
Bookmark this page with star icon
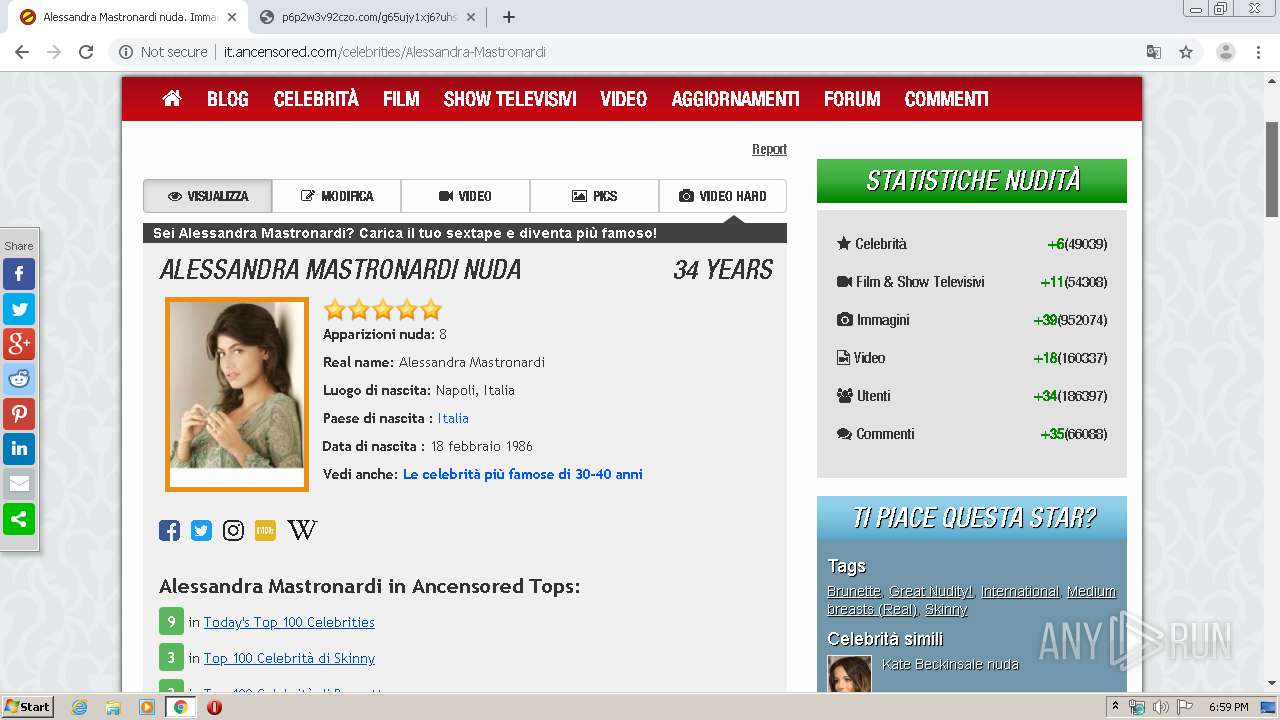(x=1186, y=52)
